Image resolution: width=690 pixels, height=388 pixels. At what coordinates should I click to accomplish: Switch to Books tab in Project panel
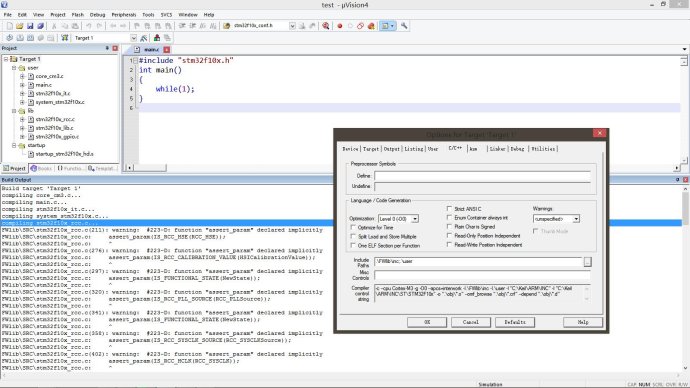point(41,168)
